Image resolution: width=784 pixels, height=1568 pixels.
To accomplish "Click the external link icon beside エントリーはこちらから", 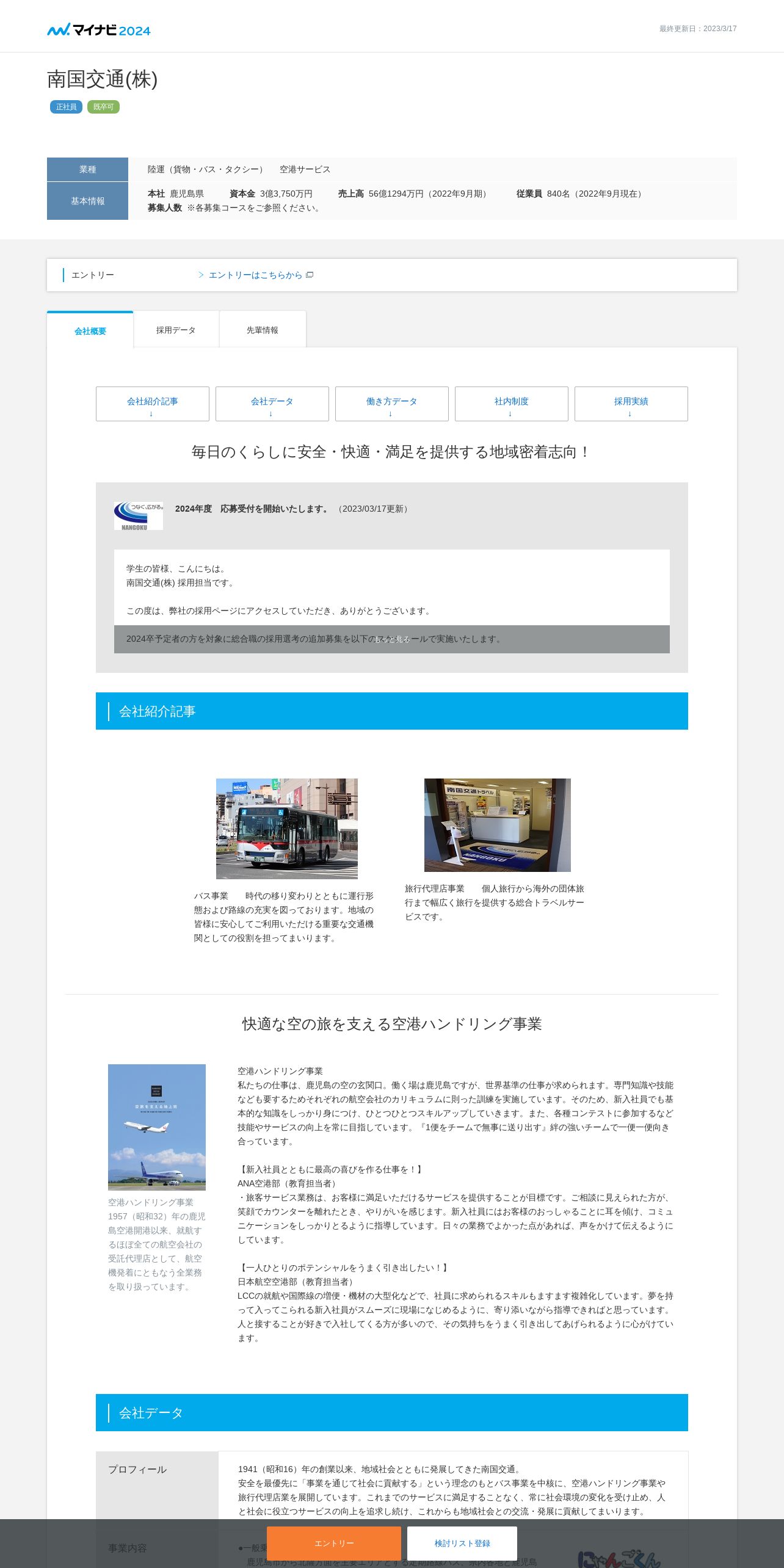I will coord(310,275).
